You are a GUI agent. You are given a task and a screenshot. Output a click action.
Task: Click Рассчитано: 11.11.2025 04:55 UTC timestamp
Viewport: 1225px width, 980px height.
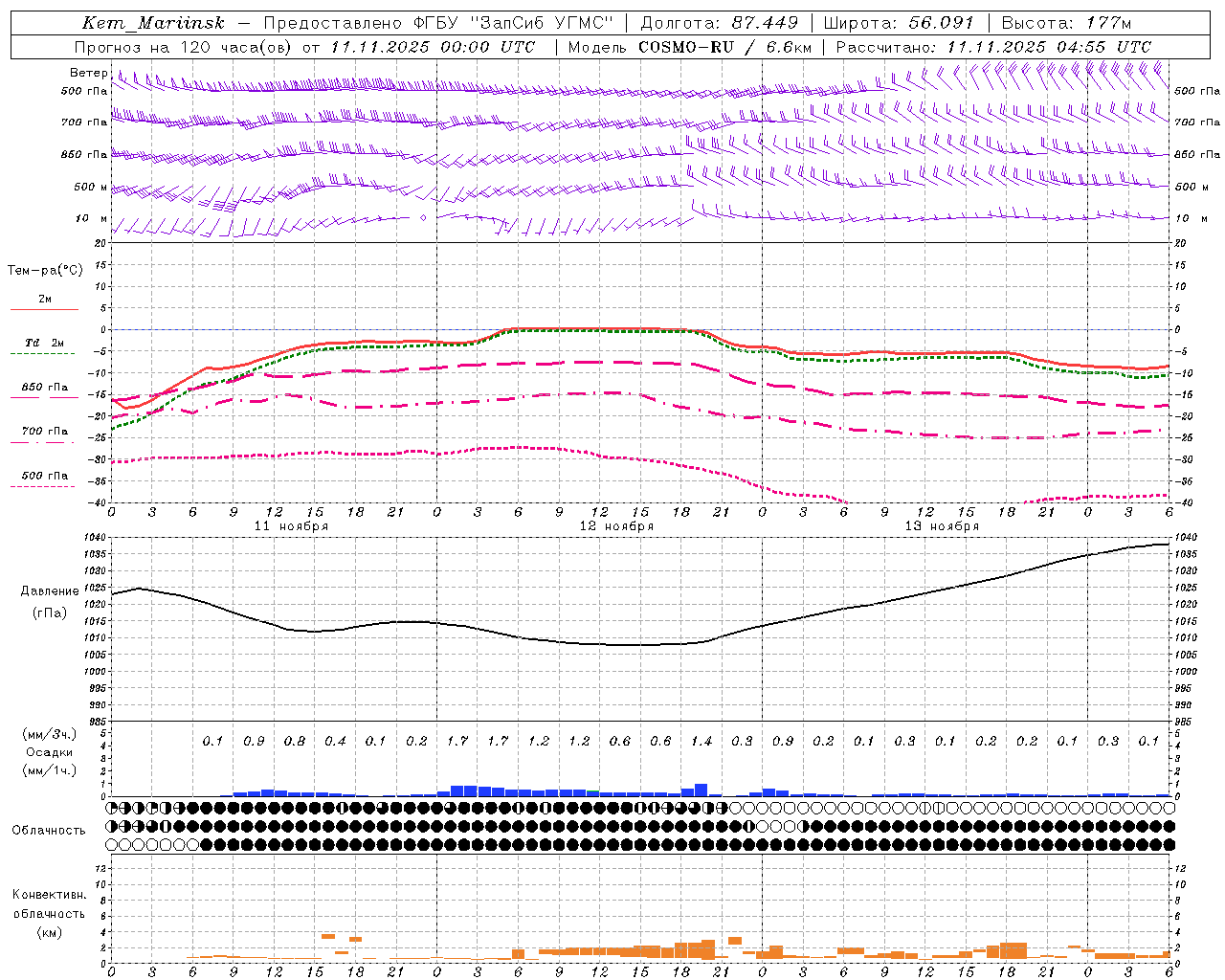point(993,47)
